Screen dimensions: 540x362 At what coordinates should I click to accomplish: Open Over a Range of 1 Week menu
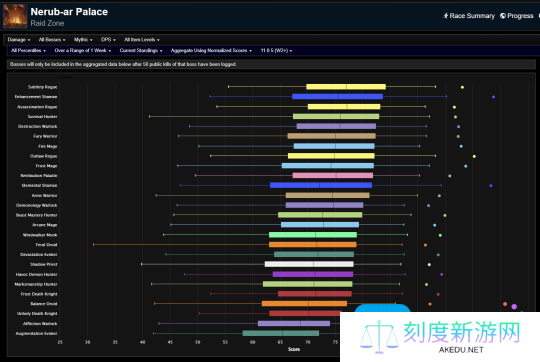(x=83, y=51)
